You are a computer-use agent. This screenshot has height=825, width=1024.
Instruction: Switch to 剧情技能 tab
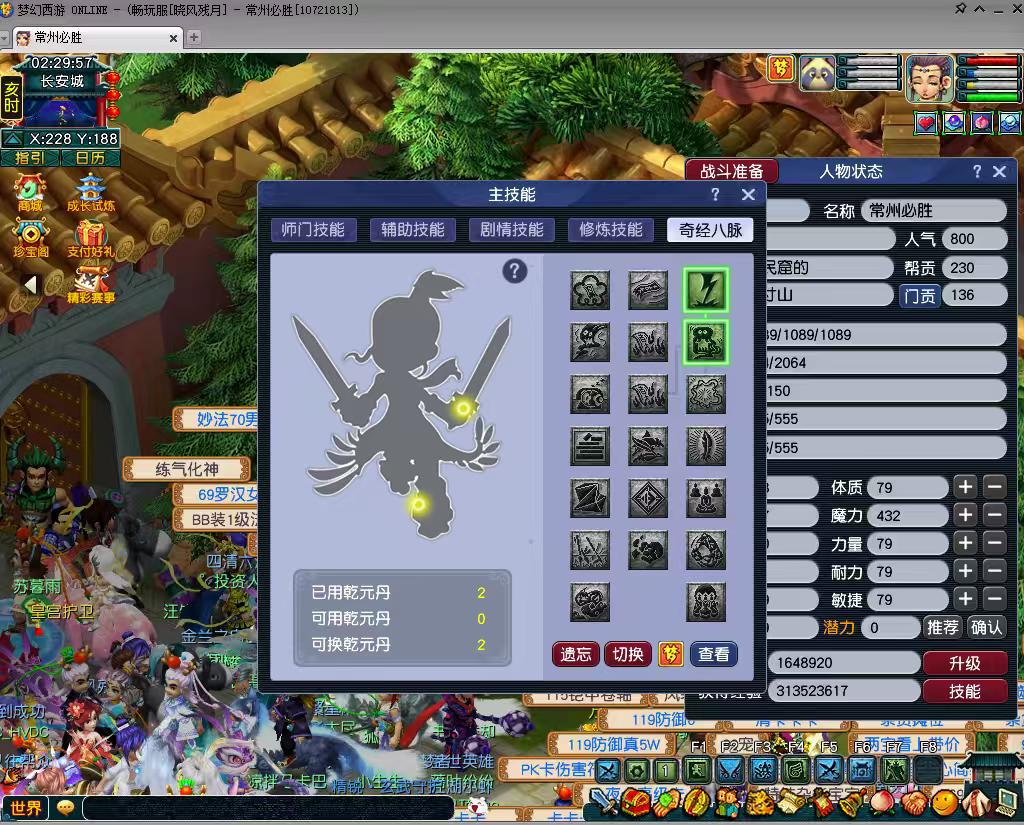click(512, 230)
